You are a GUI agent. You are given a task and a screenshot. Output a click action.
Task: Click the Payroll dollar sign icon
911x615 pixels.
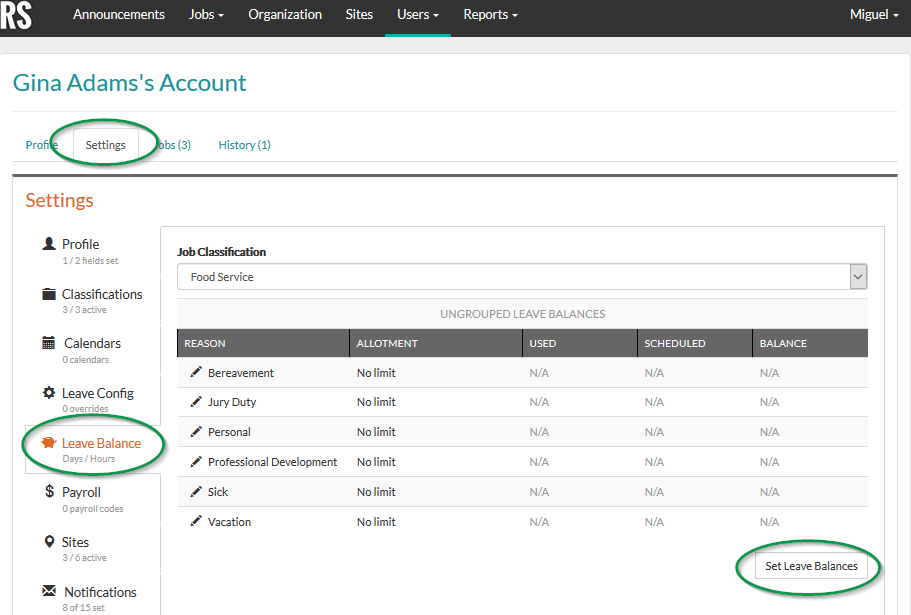point(50,491)
